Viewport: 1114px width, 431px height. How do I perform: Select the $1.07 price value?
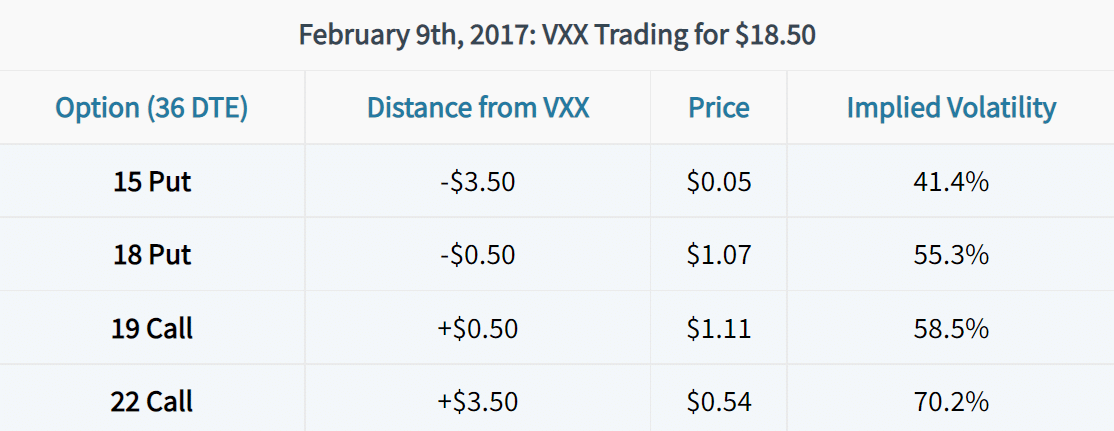click(x=719, y=255)
